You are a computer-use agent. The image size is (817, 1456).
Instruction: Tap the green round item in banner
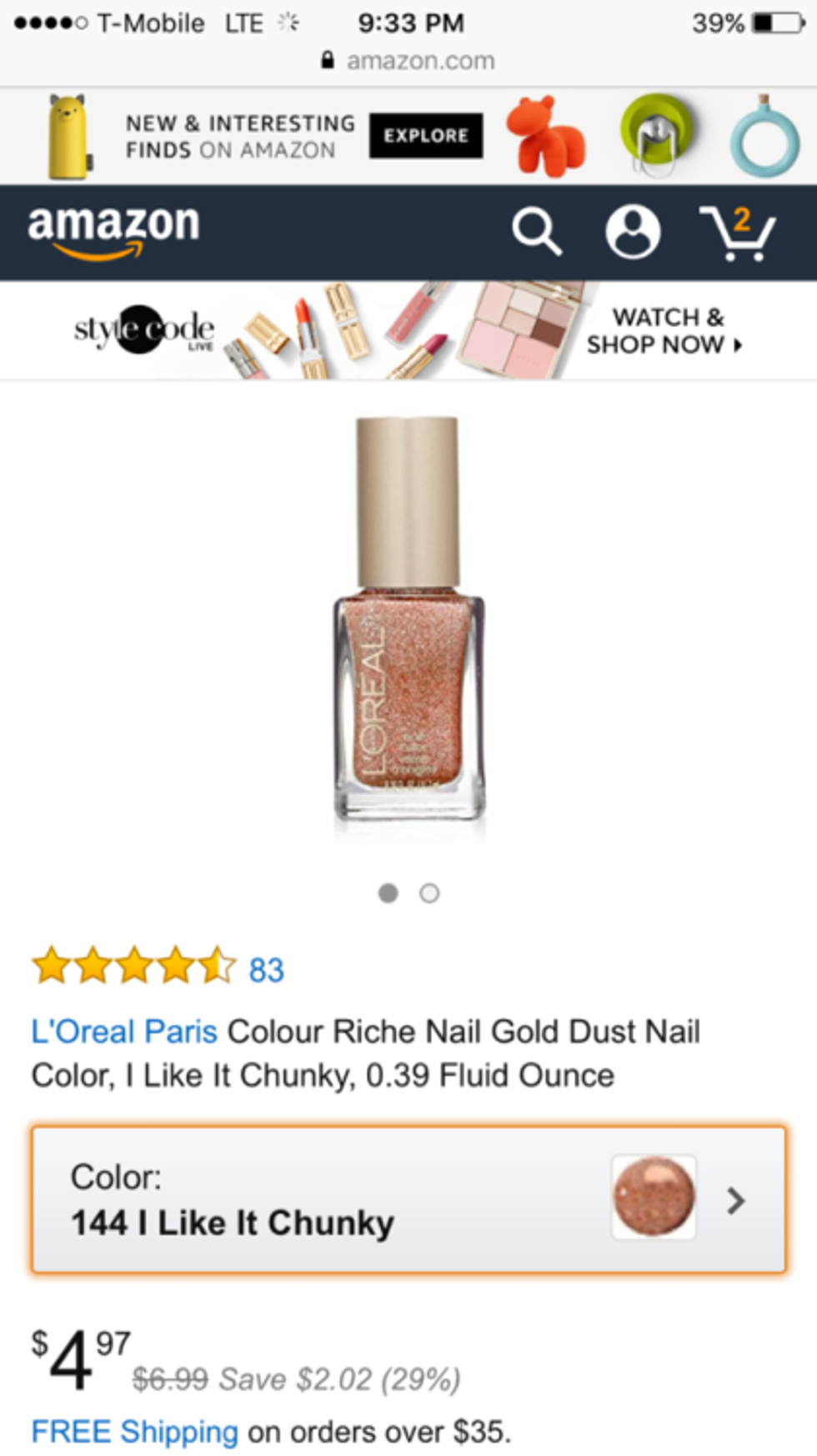(x=656, y=133)
